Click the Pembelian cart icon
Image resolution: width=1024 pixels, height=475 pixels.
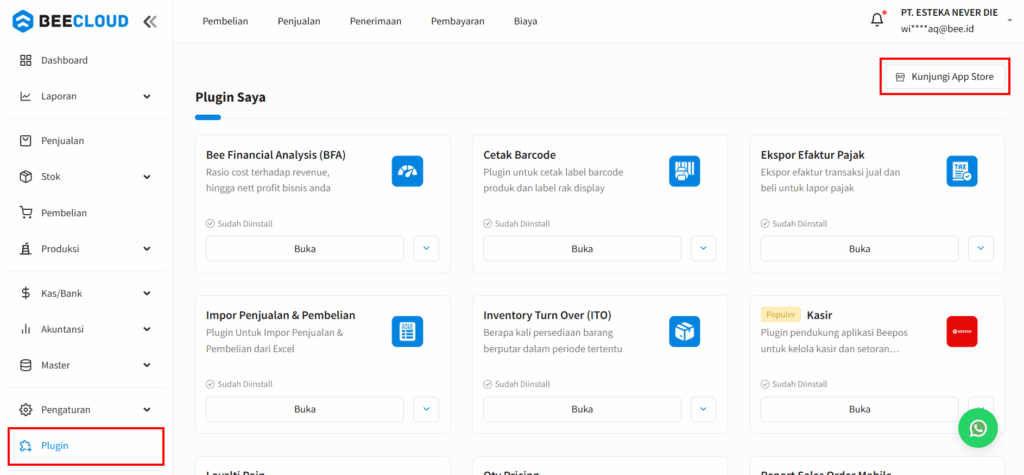pos(25,212)
